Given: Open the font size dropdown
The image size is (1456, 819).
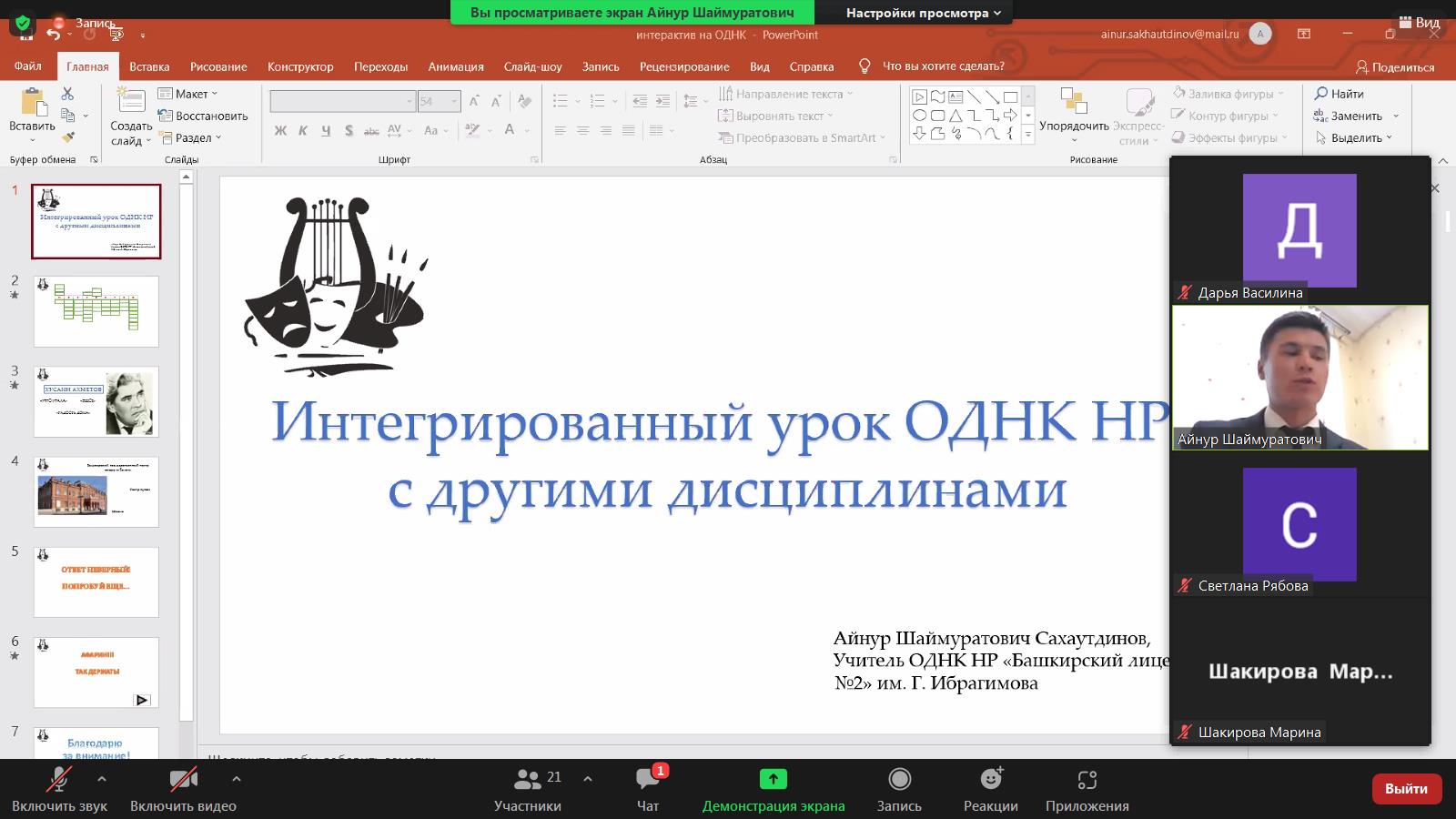Looking at the screenshot, I should [453, 102].
